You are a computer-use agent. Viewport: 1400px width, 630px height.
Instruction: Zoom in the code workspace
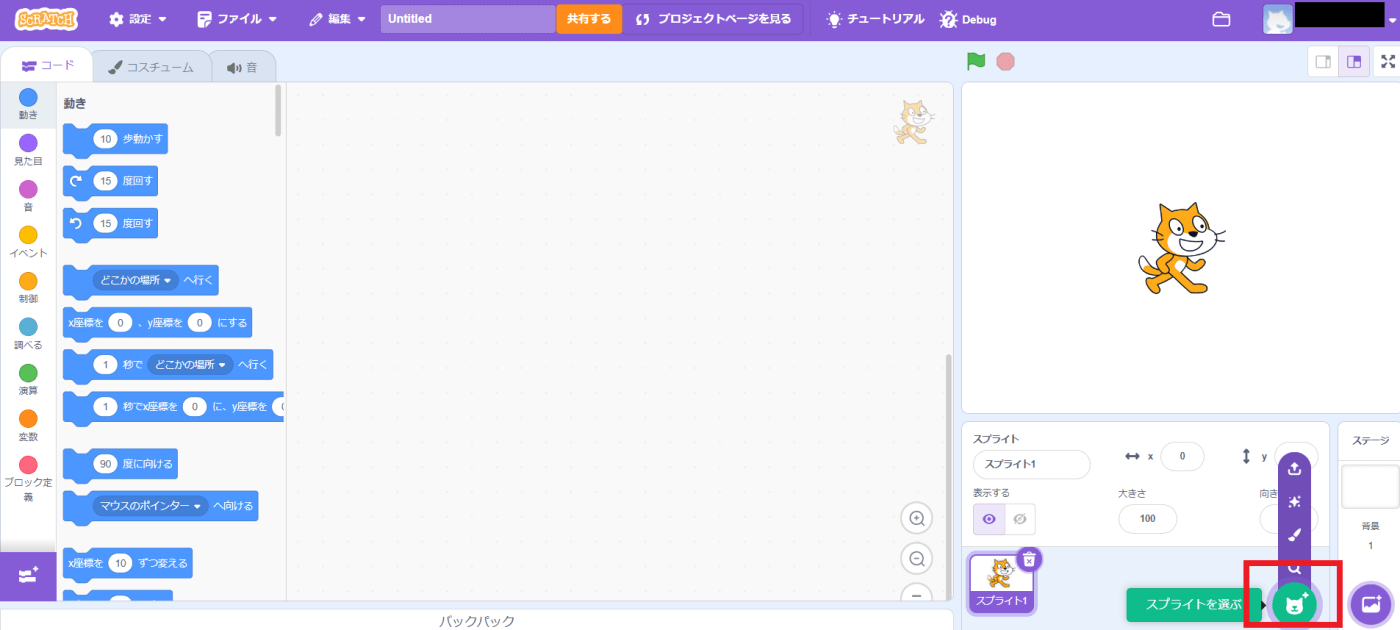(x=916, y=518)
